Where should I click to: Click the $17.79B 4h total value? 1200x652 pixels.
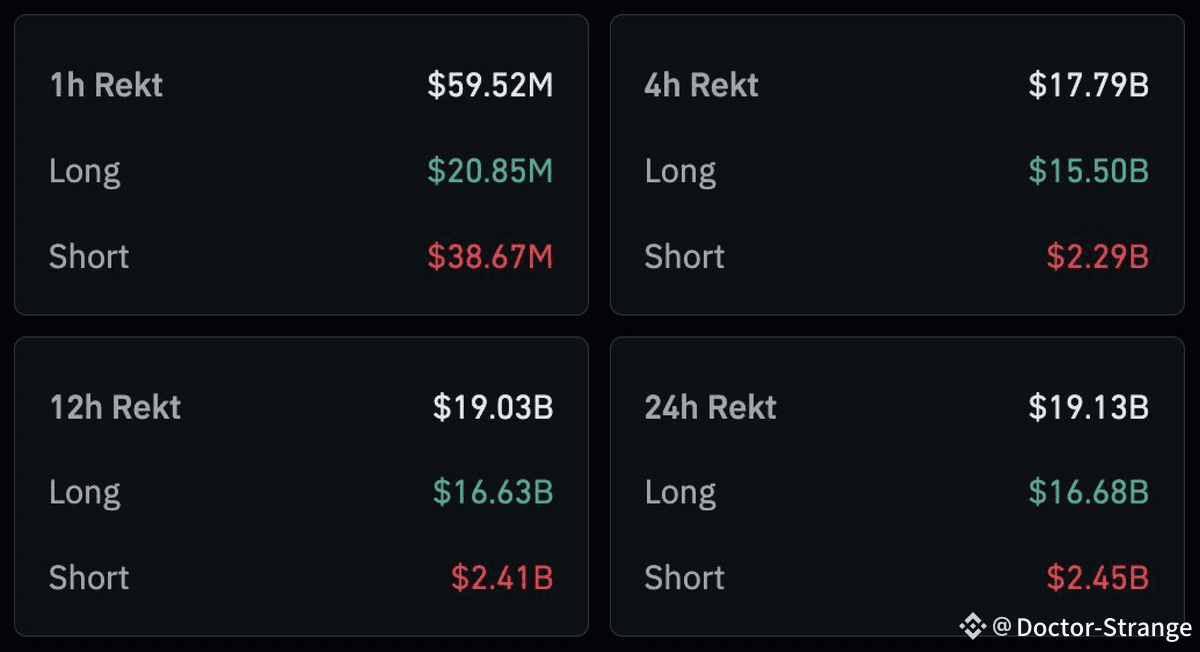(1089, 86)
